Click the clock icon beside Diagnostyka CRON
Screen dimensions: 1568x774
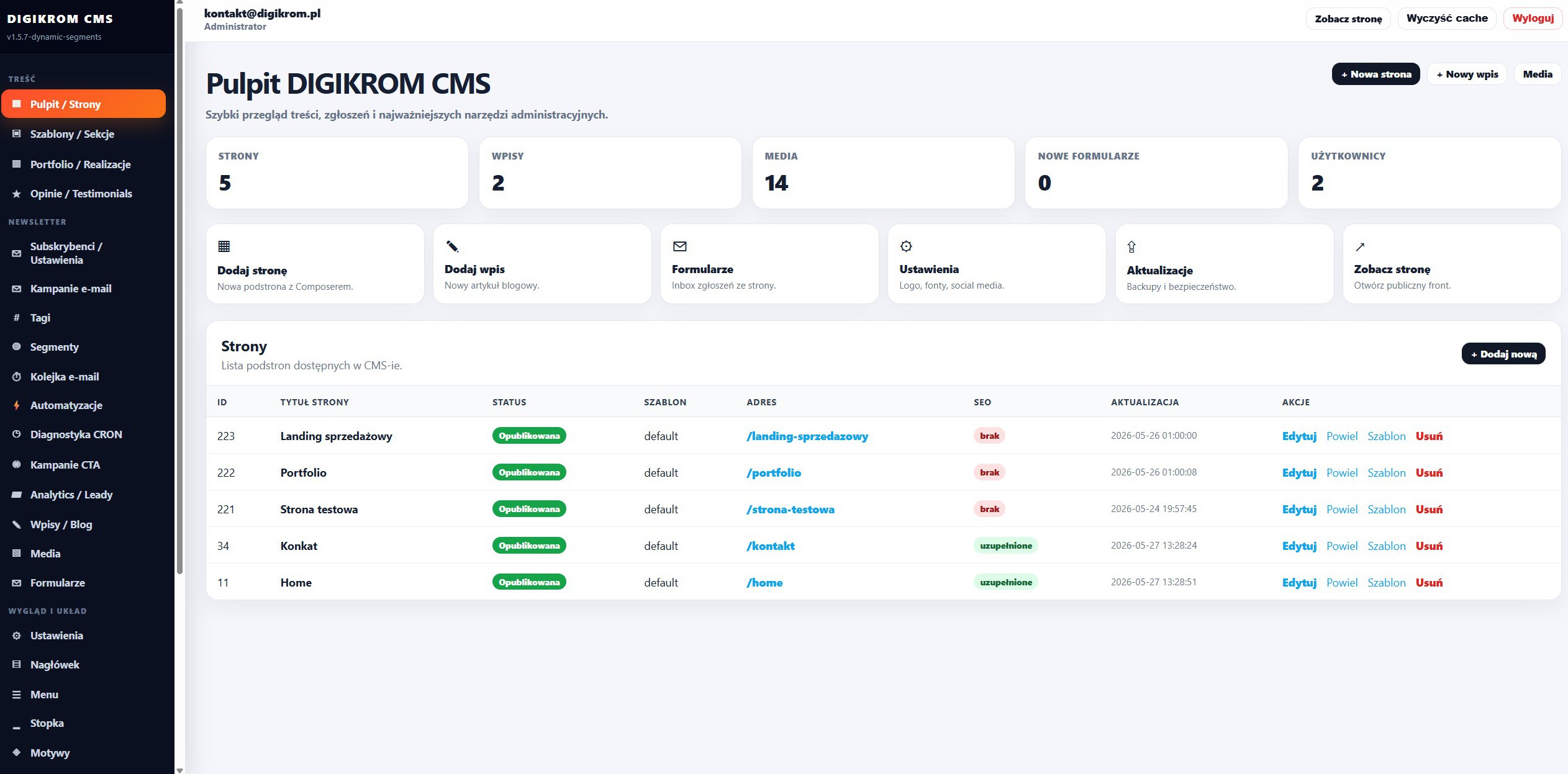click(17, 434)
